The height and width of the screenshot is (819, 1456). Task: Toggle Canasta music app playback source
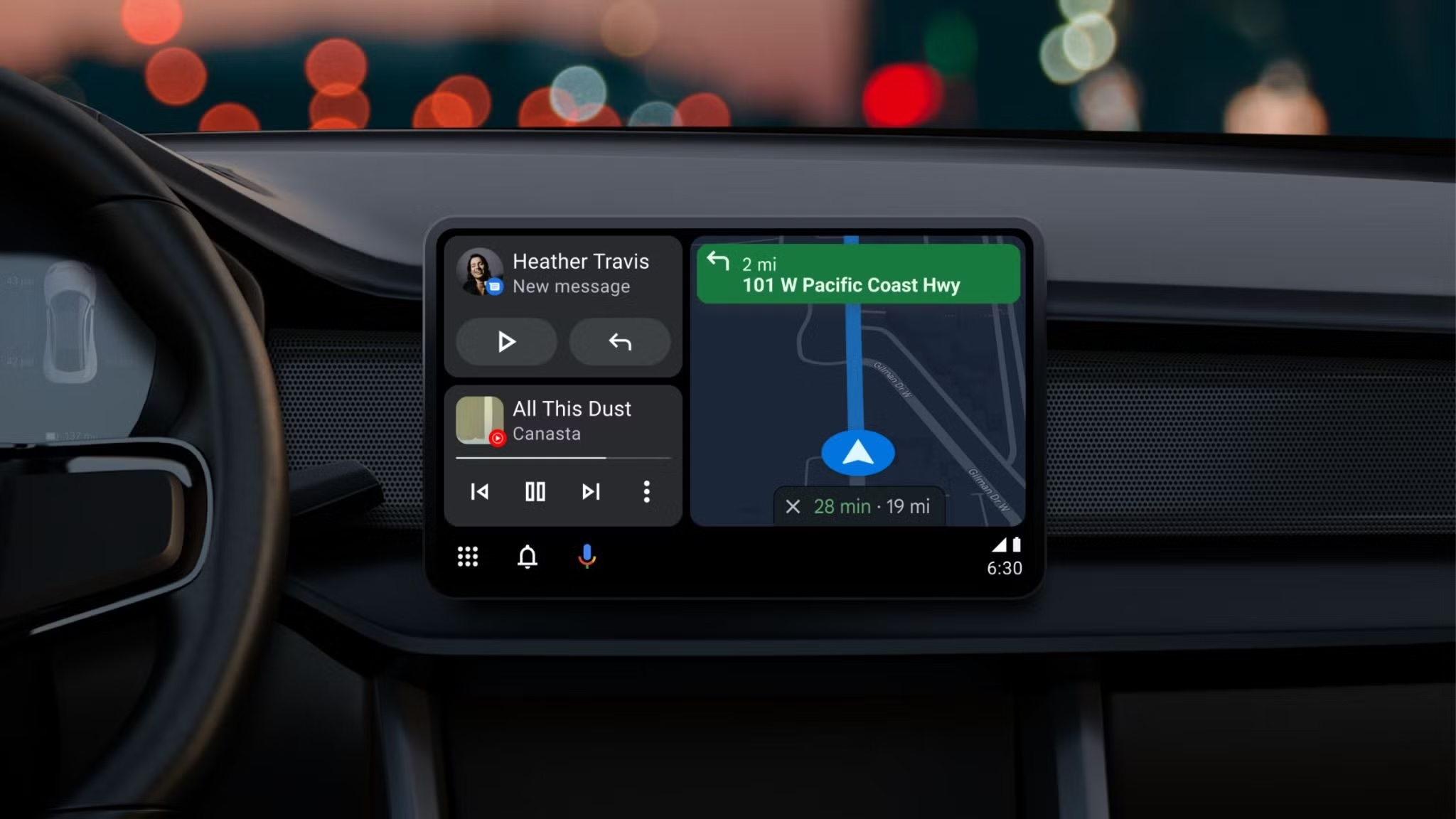[x=495, y=438]
